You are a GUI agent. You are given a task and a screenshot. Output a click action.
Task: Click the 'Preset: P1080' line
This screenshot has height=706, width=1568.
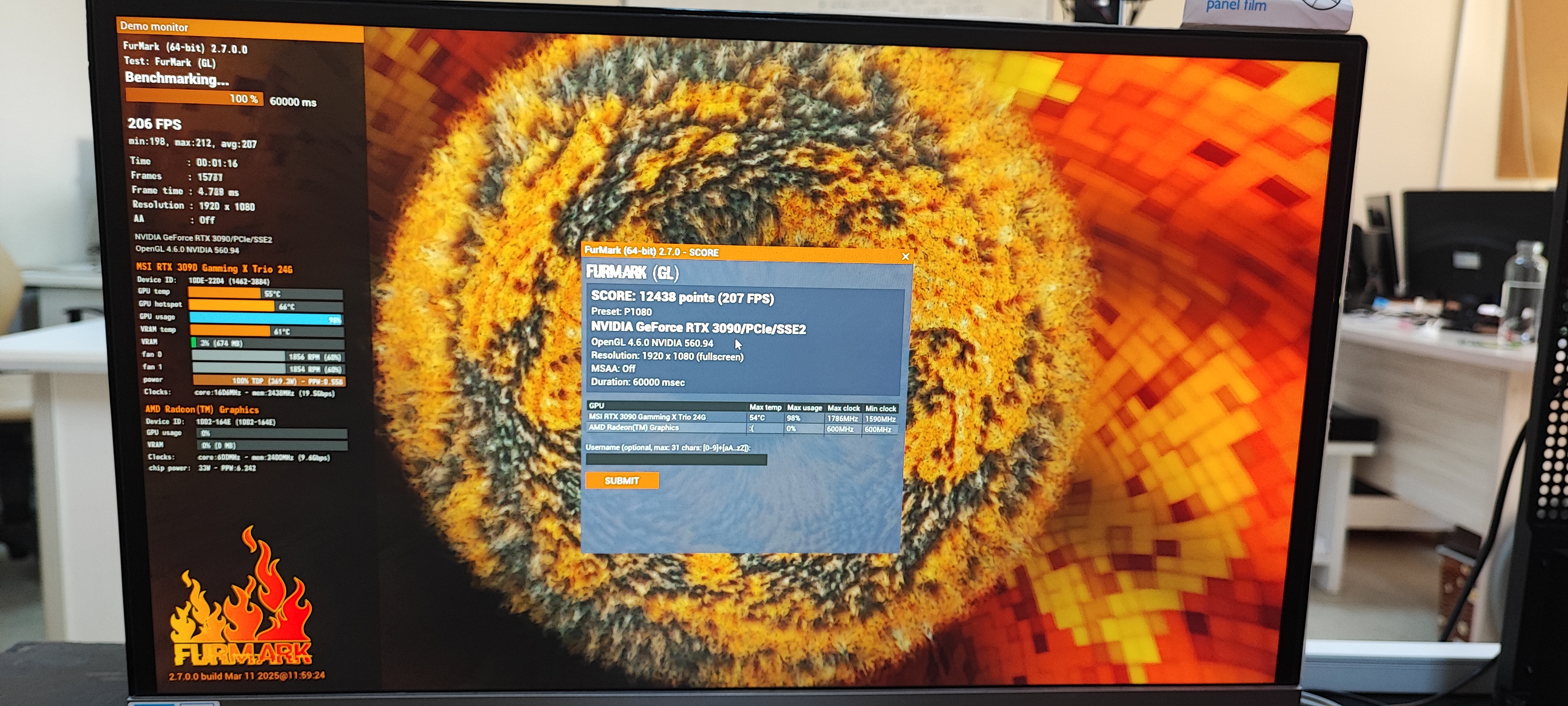[621, 311]
